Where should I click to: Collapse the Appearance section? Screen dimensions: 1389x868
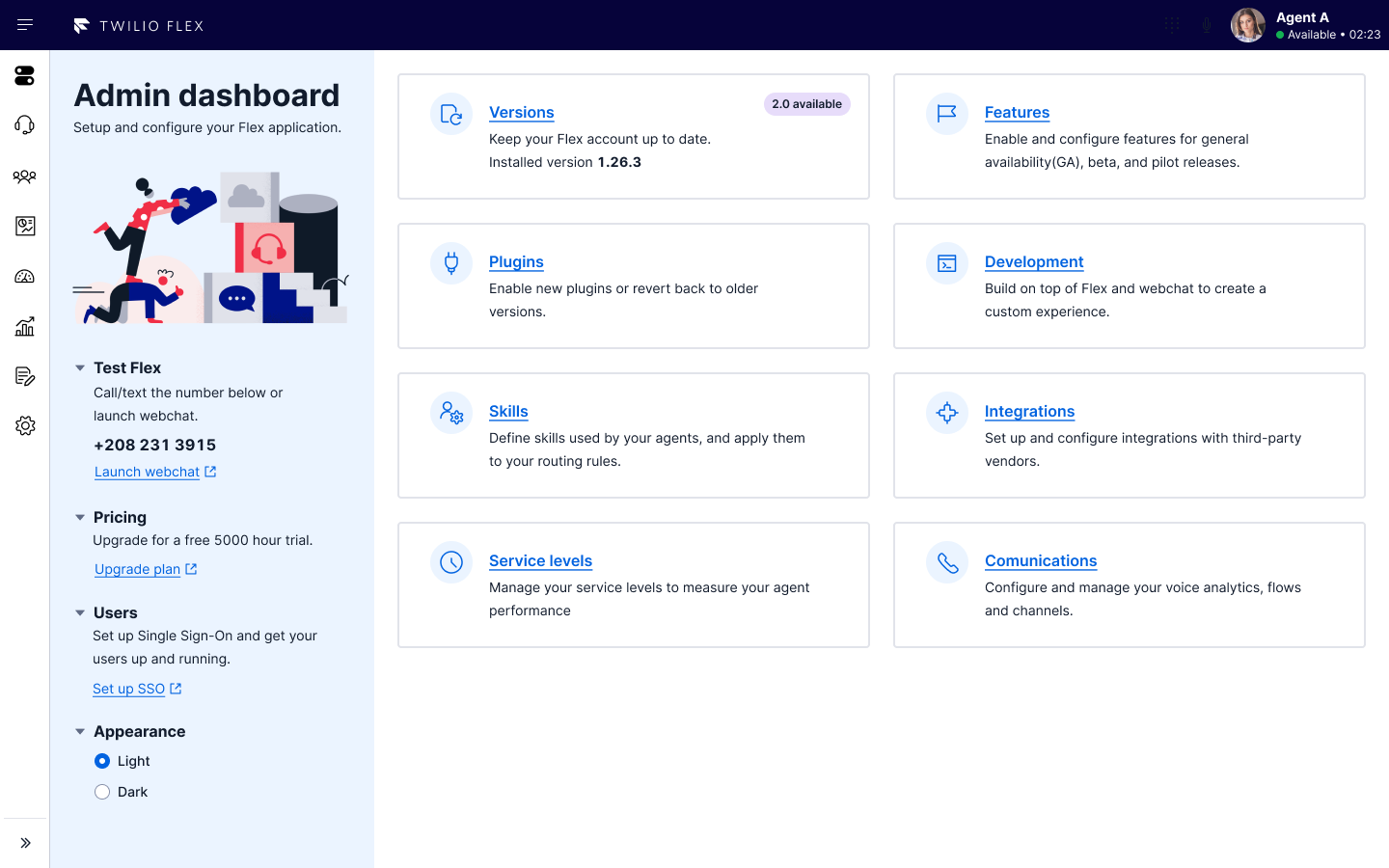pos(80,731)
